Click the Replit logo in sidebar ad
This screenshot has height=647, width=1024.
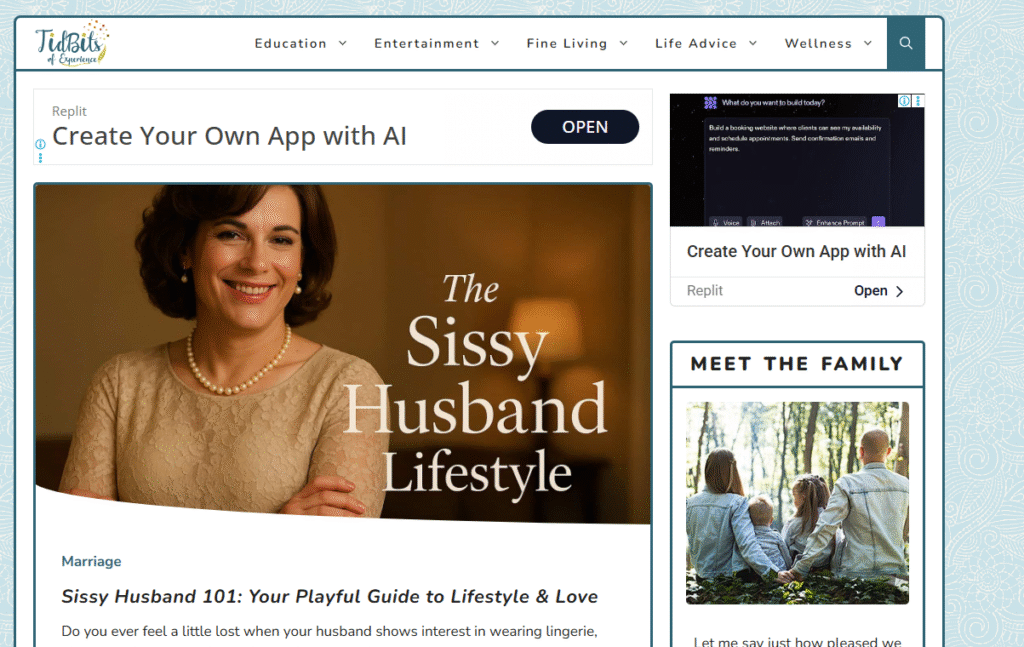(x=710, y=103)
